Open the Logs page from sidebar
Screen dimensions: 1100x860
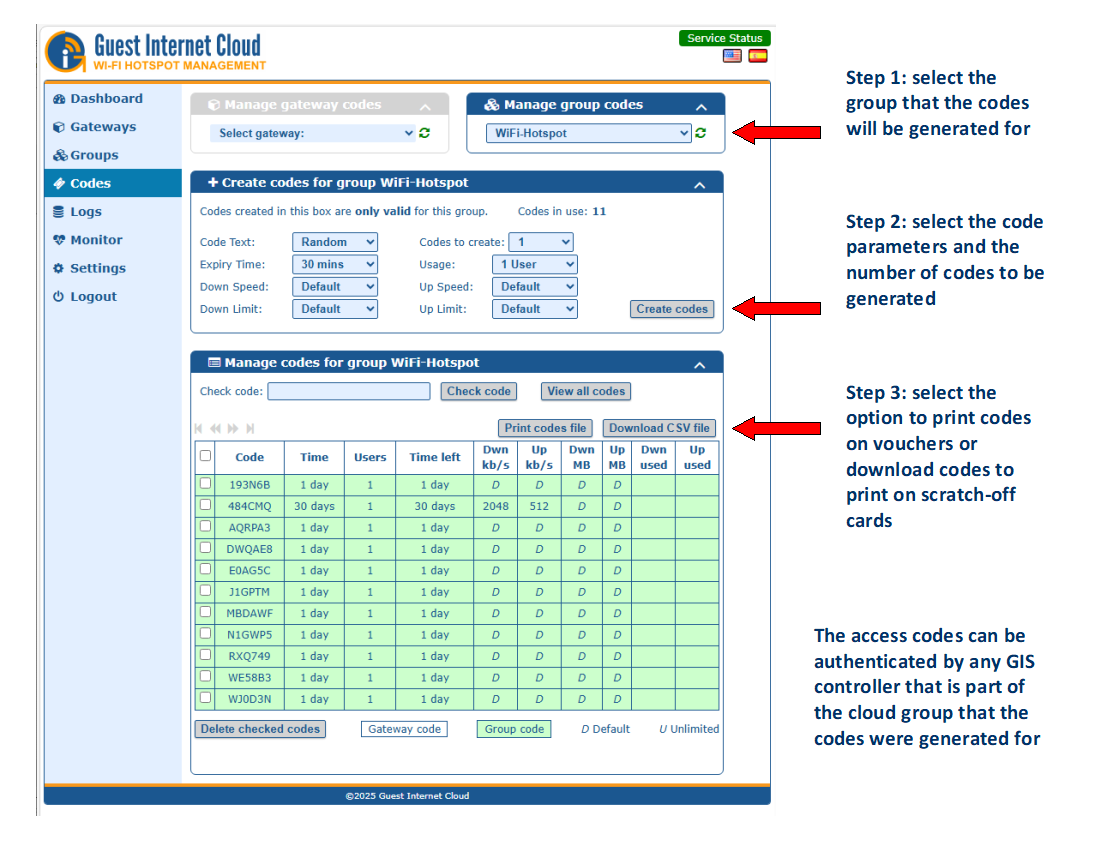85,212
